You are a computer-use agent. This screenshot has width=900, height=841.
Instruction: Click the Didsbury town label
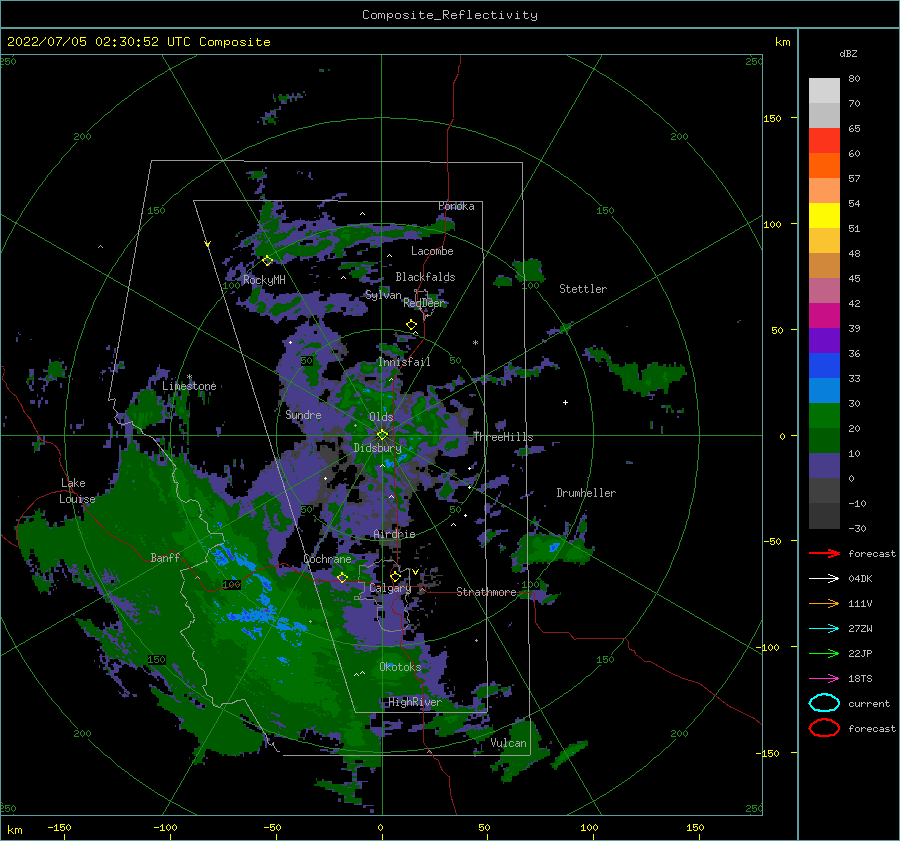point(378,448)
